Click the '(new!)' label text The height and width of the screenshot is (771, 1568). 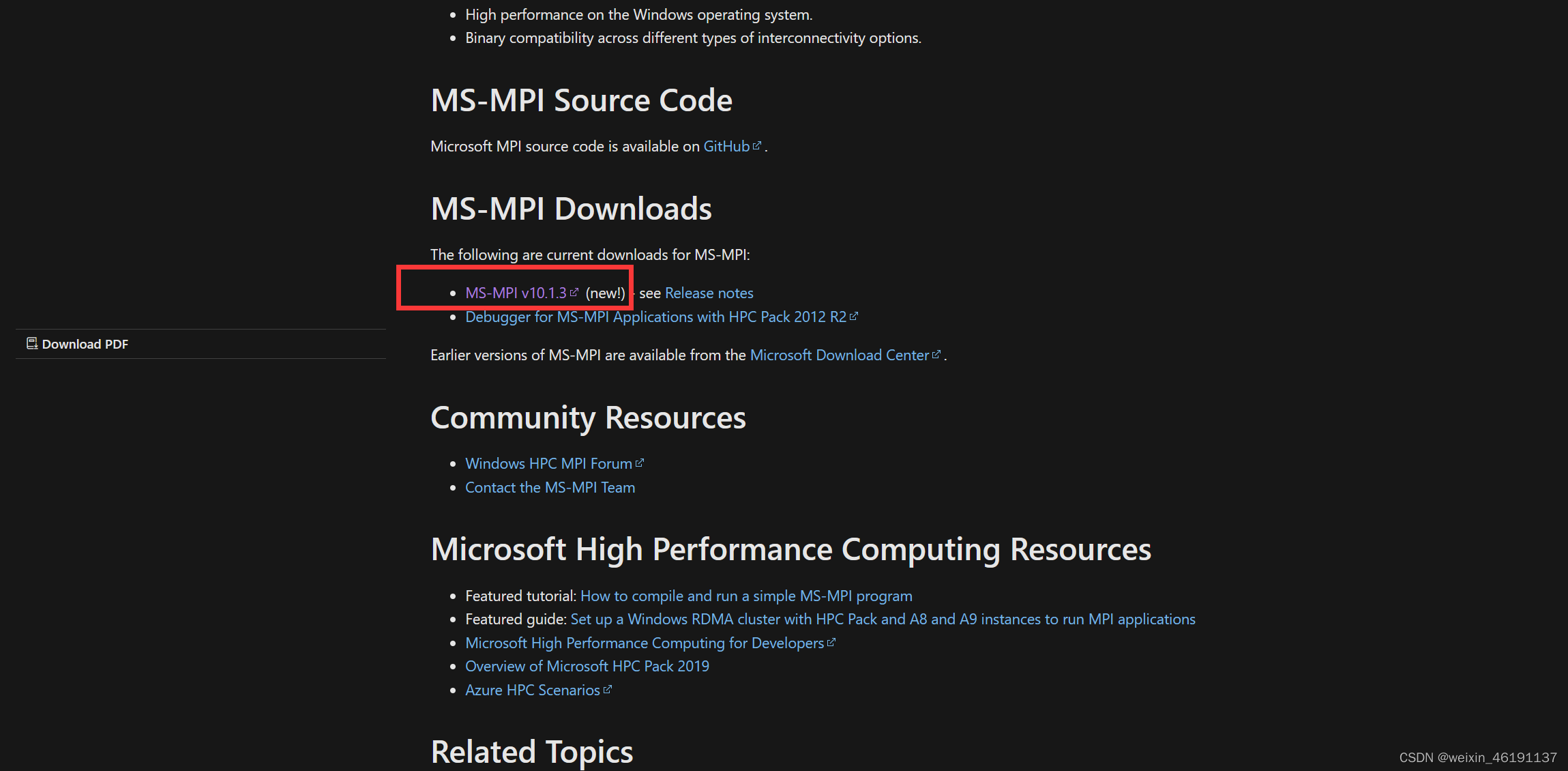coord(606,293)
